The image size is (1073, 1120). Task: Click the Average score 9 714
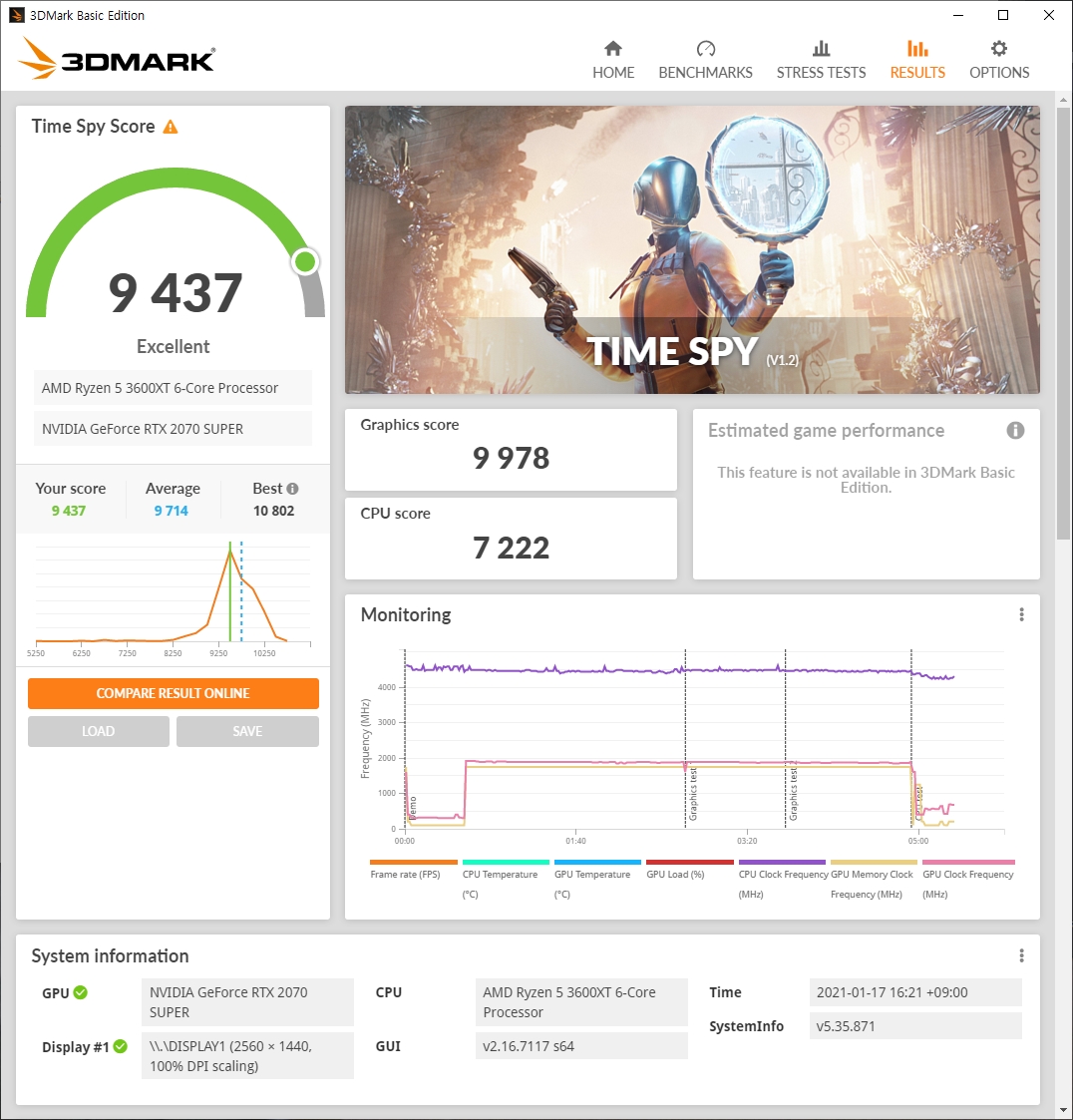tap(172, 511)
